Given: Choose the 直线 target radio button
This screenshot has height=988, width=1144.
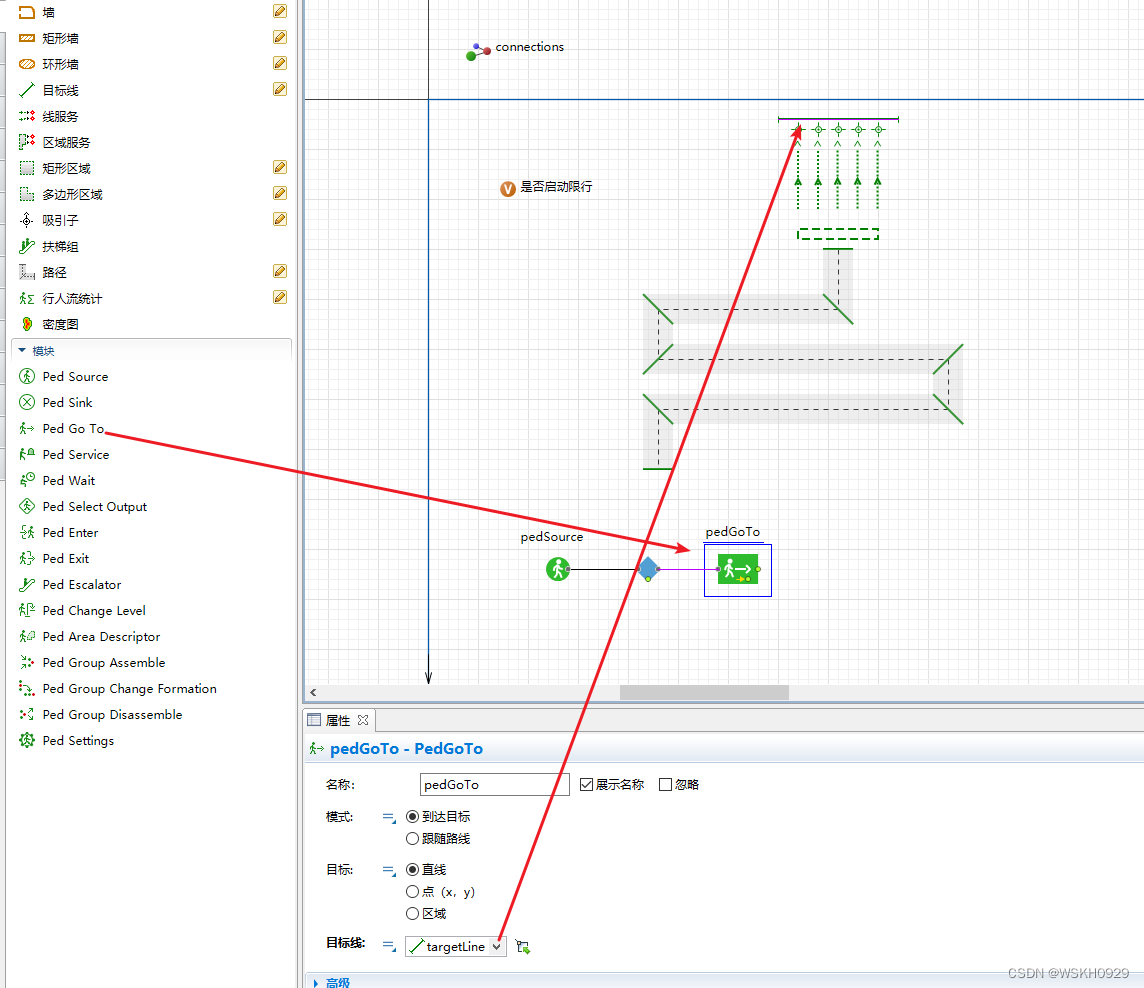Looking at the screenshot, I should [412, 870].
